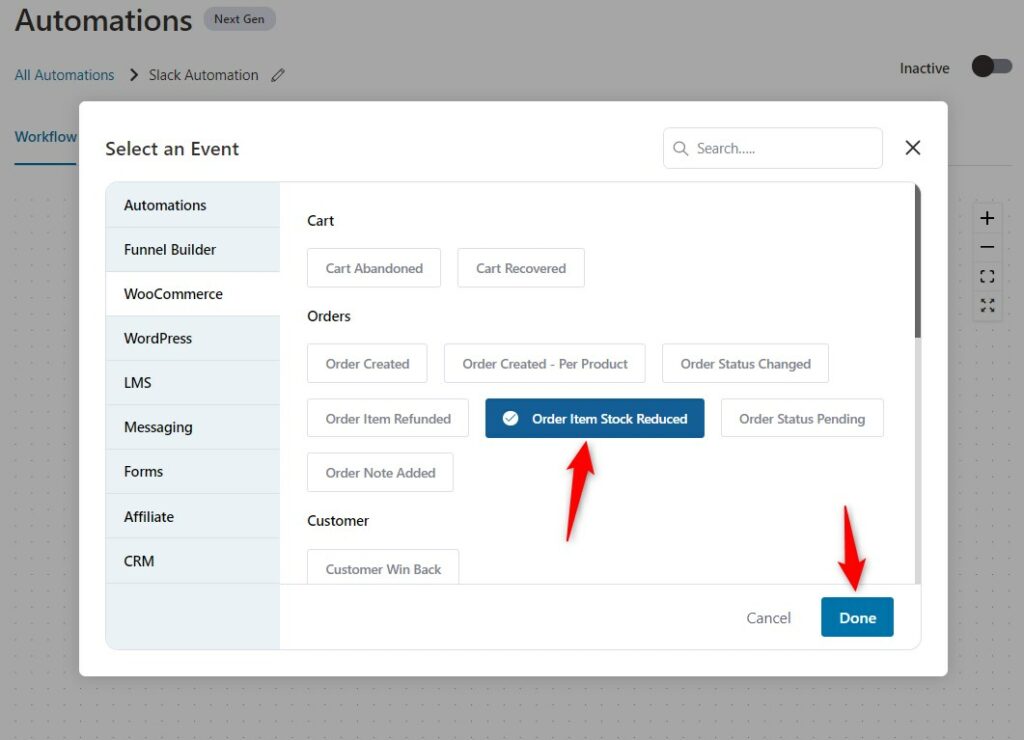The image size is (1024, 740).
Task: Go to All Automations link
Action: 64,75
